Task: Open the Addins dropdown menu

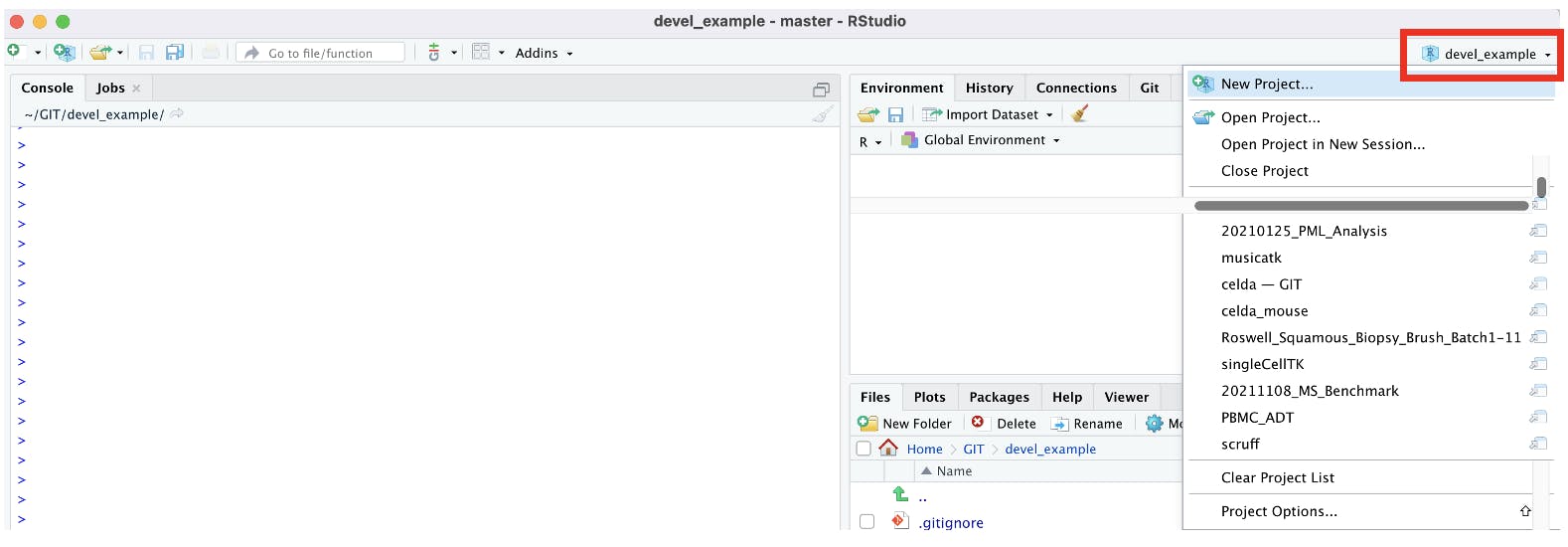Action: [x=544, y=53]
